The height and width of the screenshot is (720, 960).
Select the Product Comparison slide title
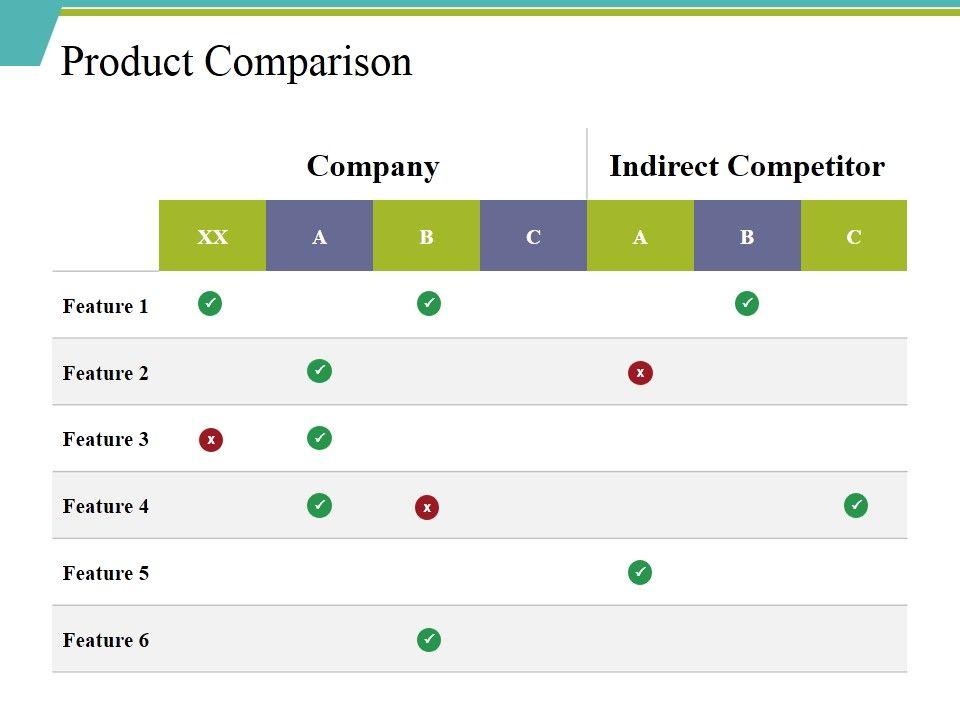click(236, 62)
